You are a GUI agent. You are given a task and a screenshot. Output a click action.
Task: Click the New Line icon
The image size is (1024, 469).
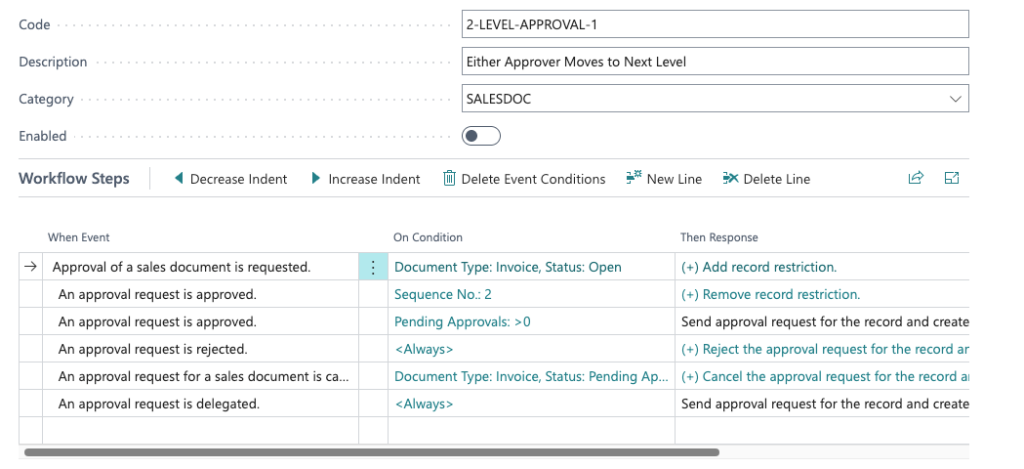pos(634,178)
